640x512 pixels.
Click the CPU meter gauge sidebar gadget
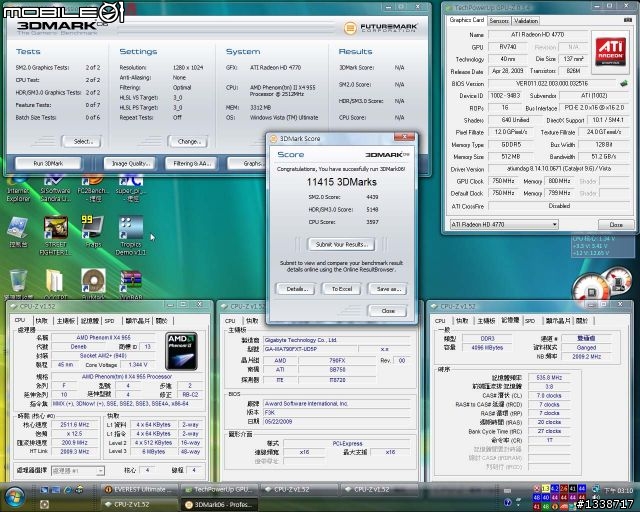tap(603, 285)
